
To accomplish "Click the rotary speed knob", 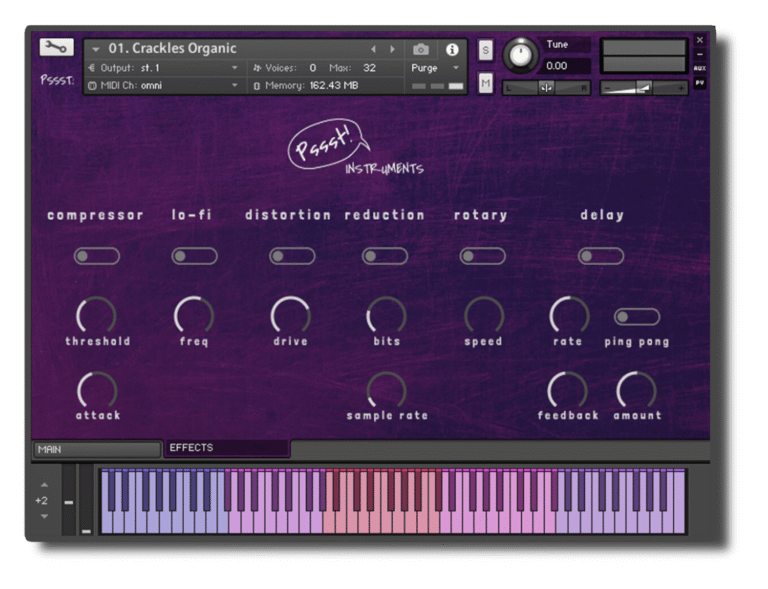I will pyautogui.click(x=484, y=315).
